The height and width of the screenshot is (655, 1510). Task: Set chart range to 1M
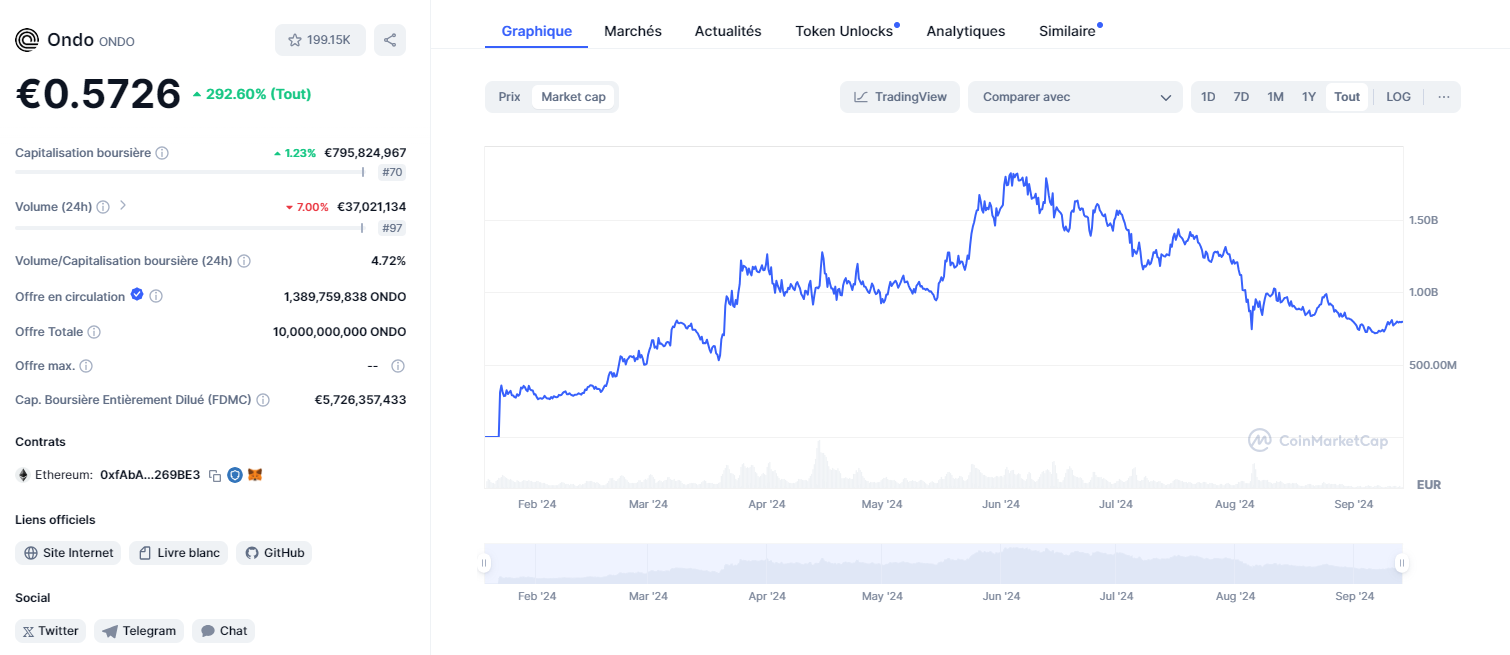[x=1275, y=97]
